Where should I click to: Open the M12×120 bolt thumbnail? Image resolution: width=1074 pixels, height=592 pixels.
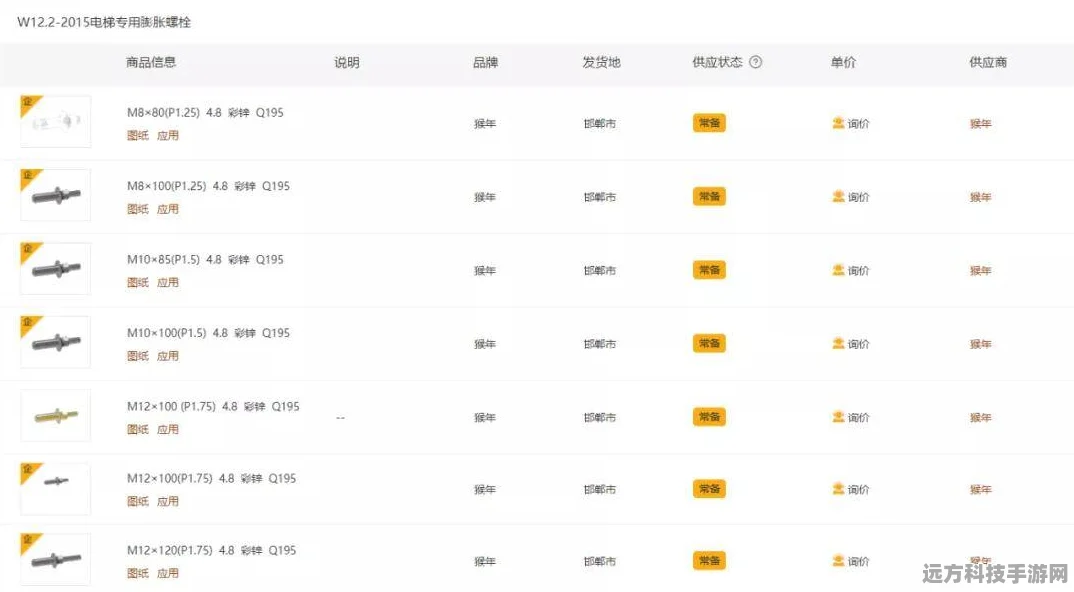click(x=55, y=559)
